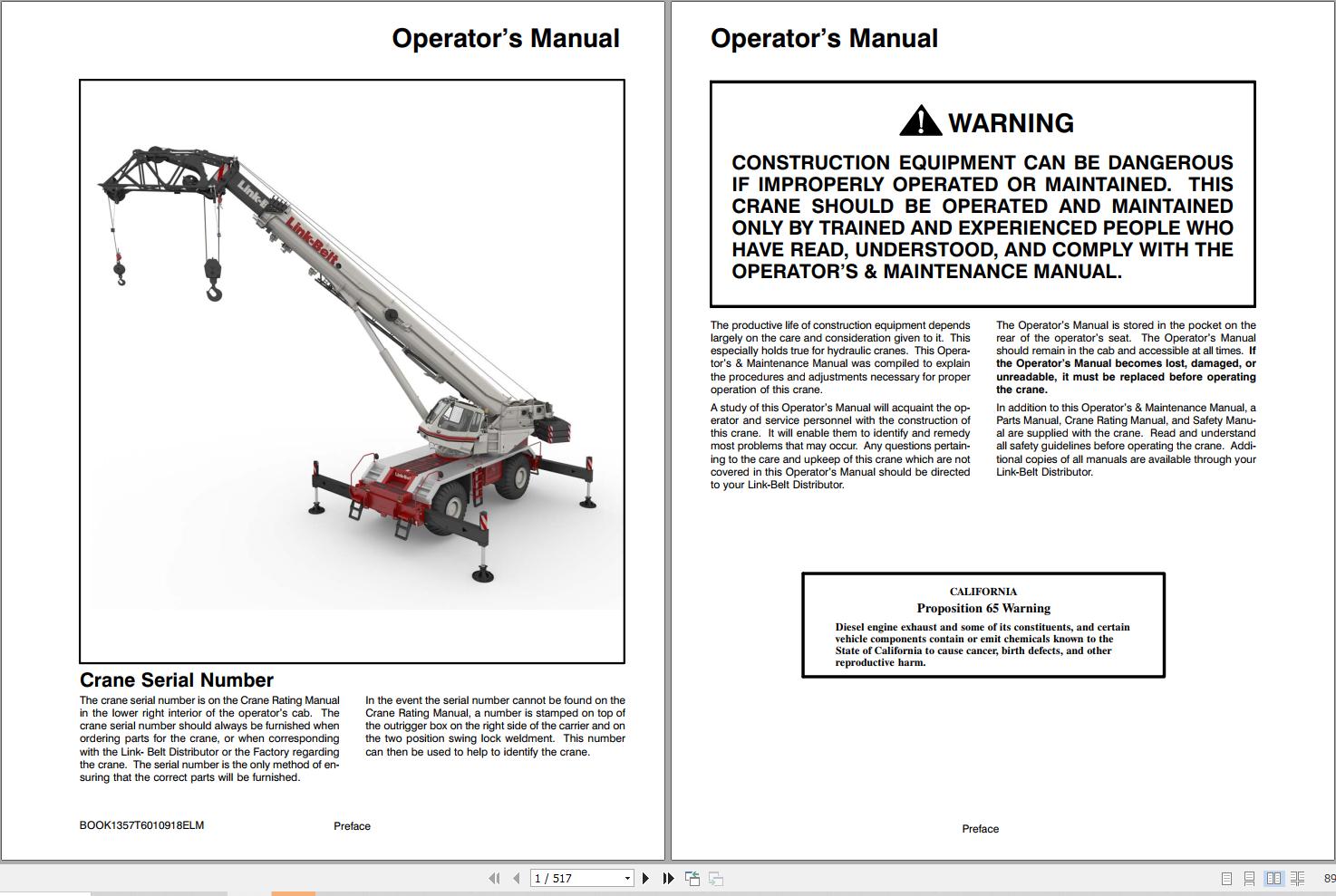Switch to single page layout mode

tap(1228, 879)
